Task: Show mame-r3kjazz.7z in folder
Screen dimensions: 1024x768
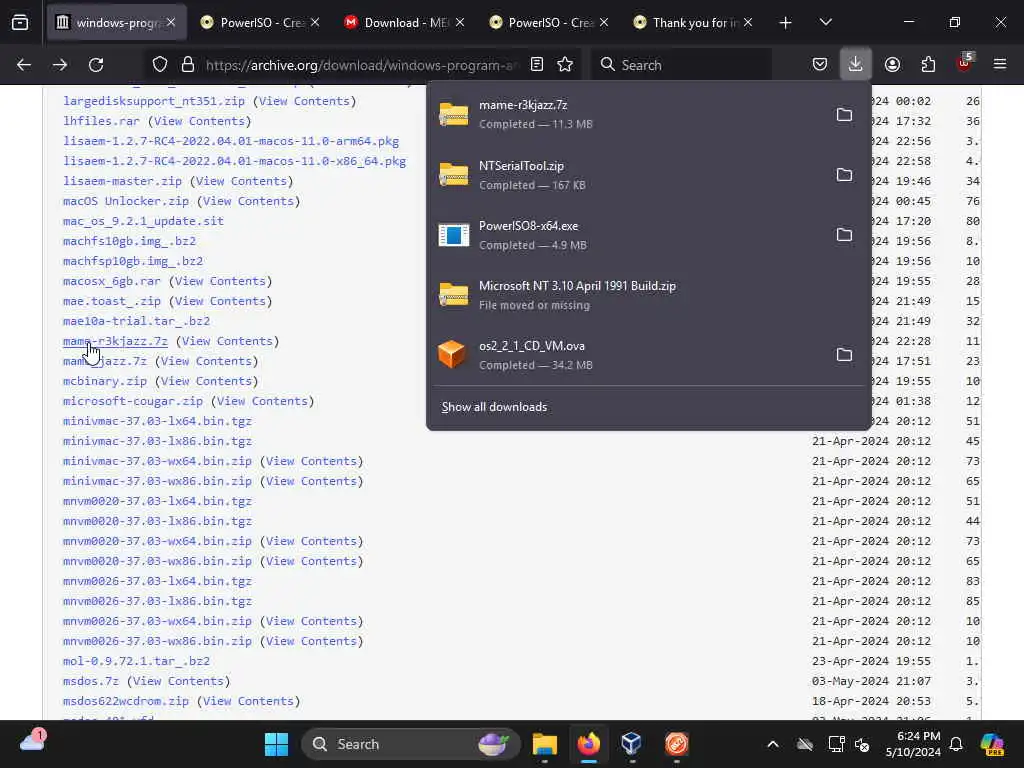Action: 844,115
